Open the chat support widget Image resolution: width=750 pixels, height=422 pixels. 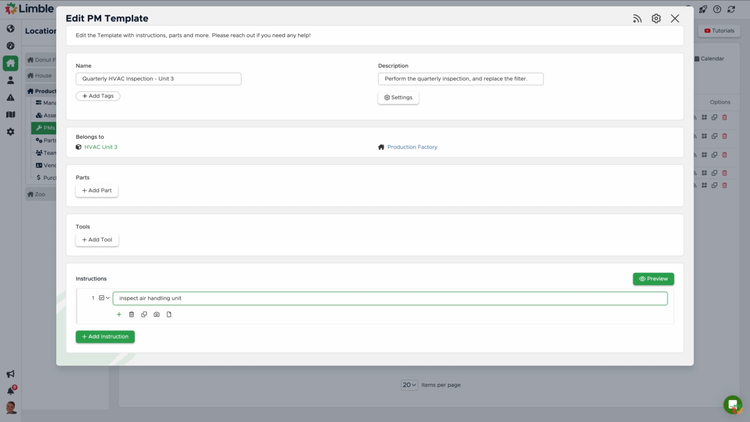click(733, 405)
